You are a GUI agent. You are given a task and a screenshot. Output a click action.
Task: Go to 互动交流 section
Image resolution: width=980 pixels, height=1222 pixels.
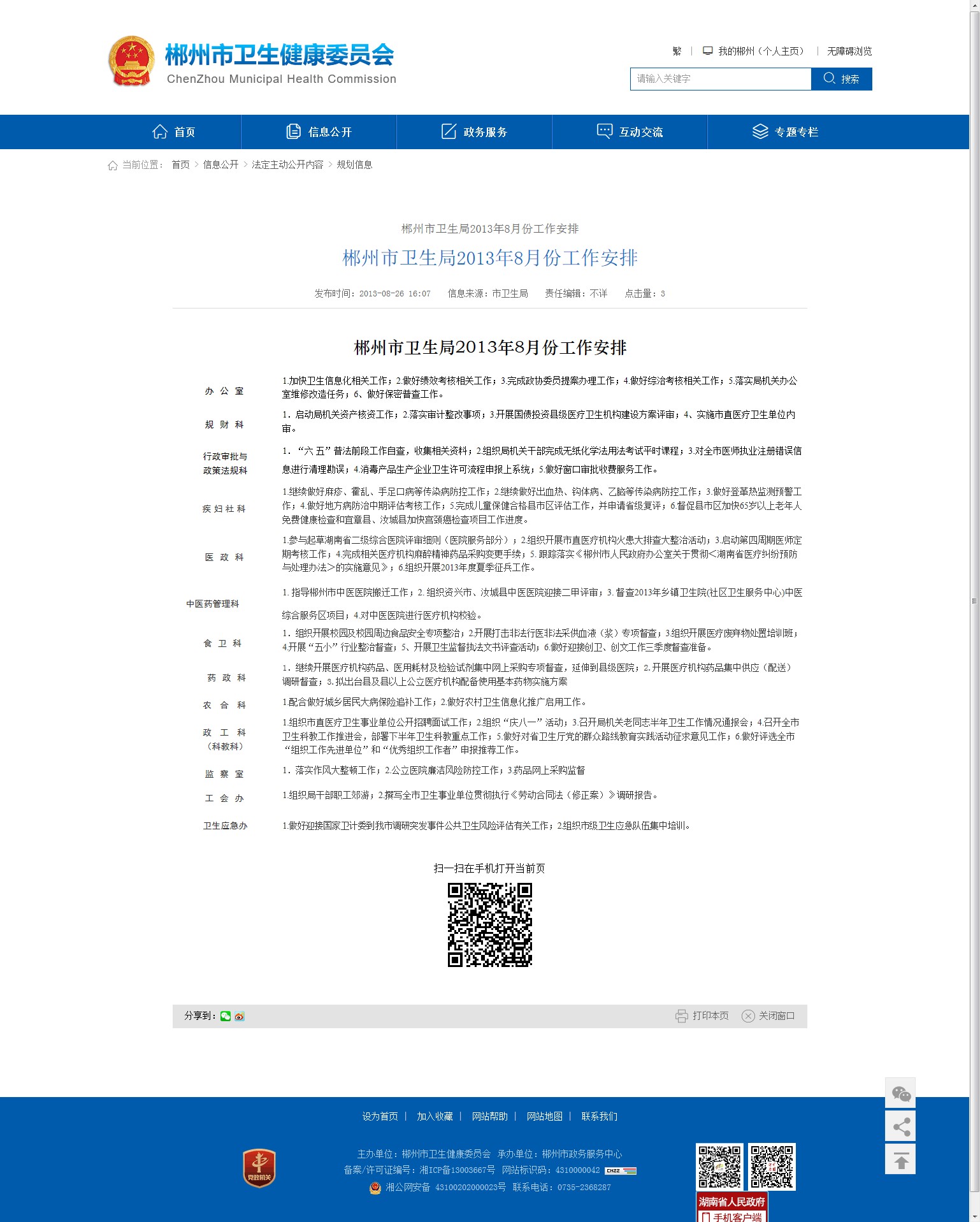coord(630,132)
